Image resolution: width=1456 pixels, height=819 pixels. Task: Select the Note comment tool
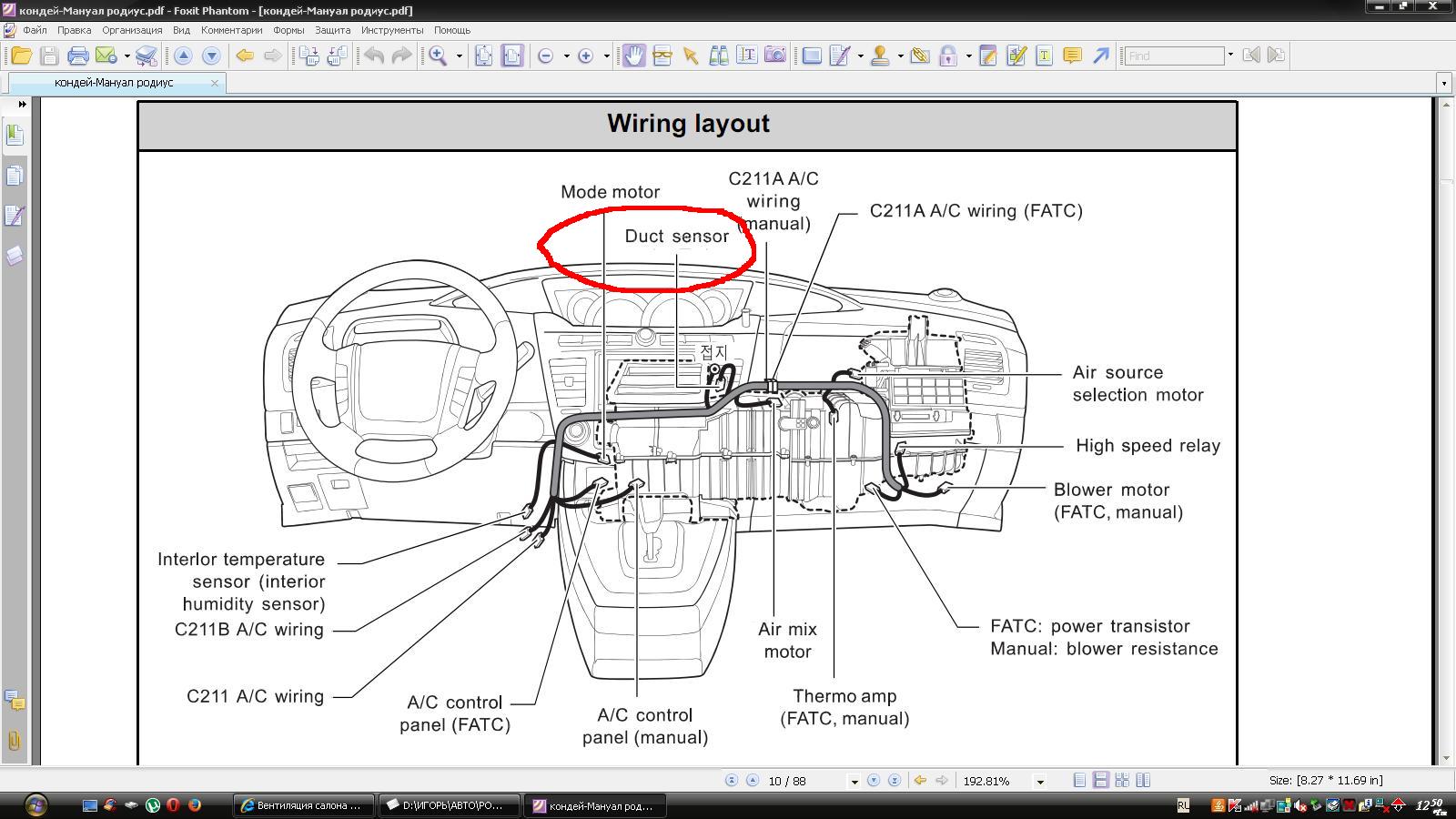[1072, 56]
